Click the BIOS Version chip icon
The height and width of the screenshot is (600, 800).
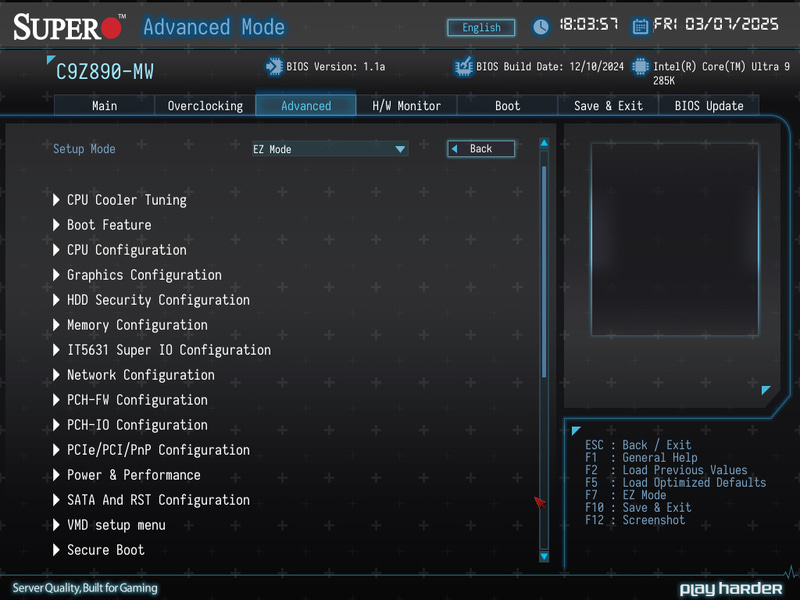[274, 67]
